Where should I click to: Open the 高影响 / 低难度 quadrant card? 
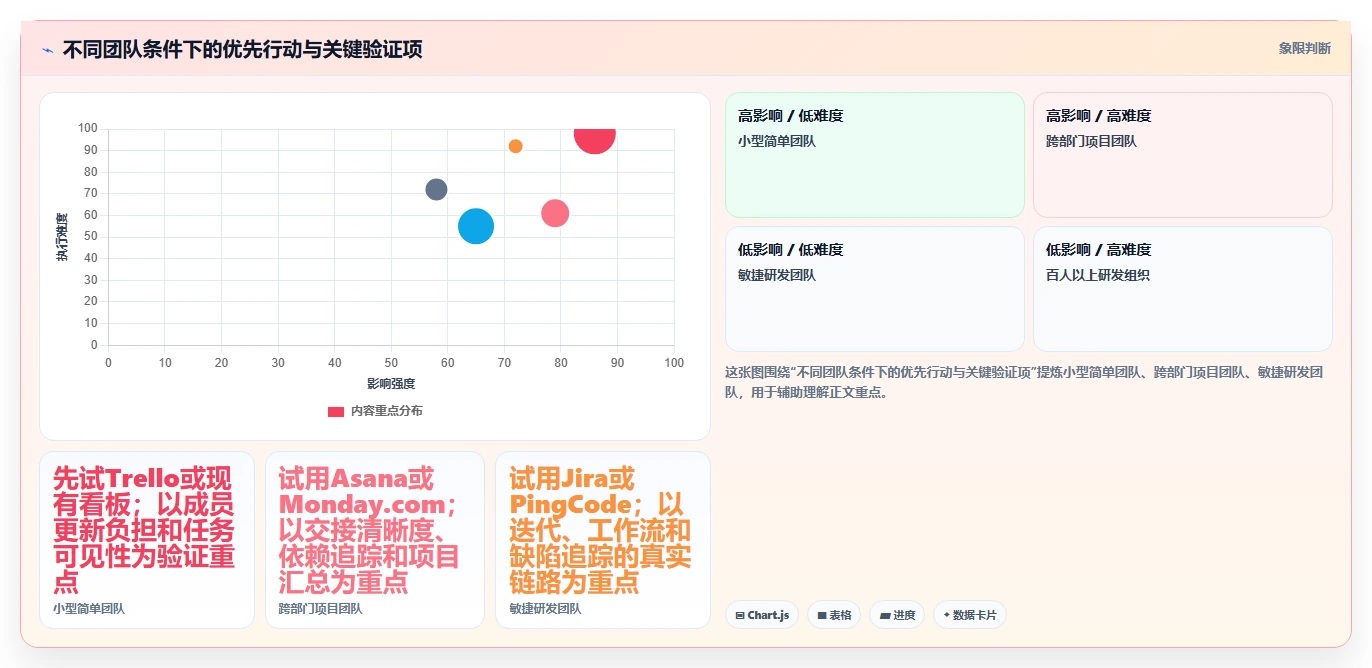(875, 155)
